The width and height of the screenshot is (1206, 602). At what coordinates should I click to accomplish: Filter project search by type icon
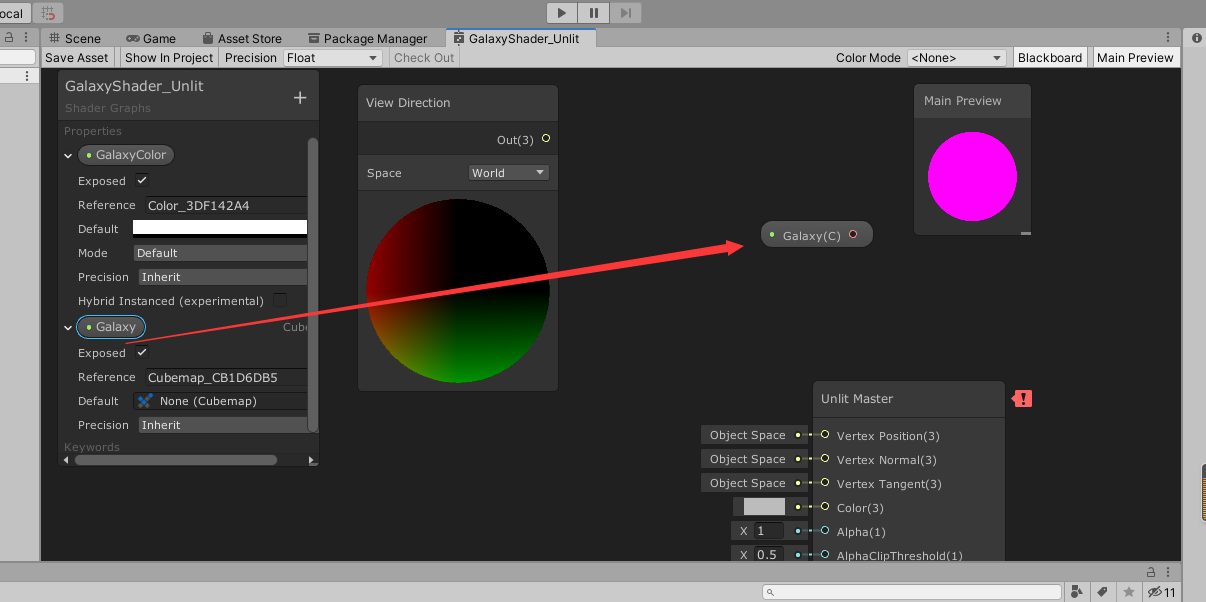click(x=1077, y=591)
